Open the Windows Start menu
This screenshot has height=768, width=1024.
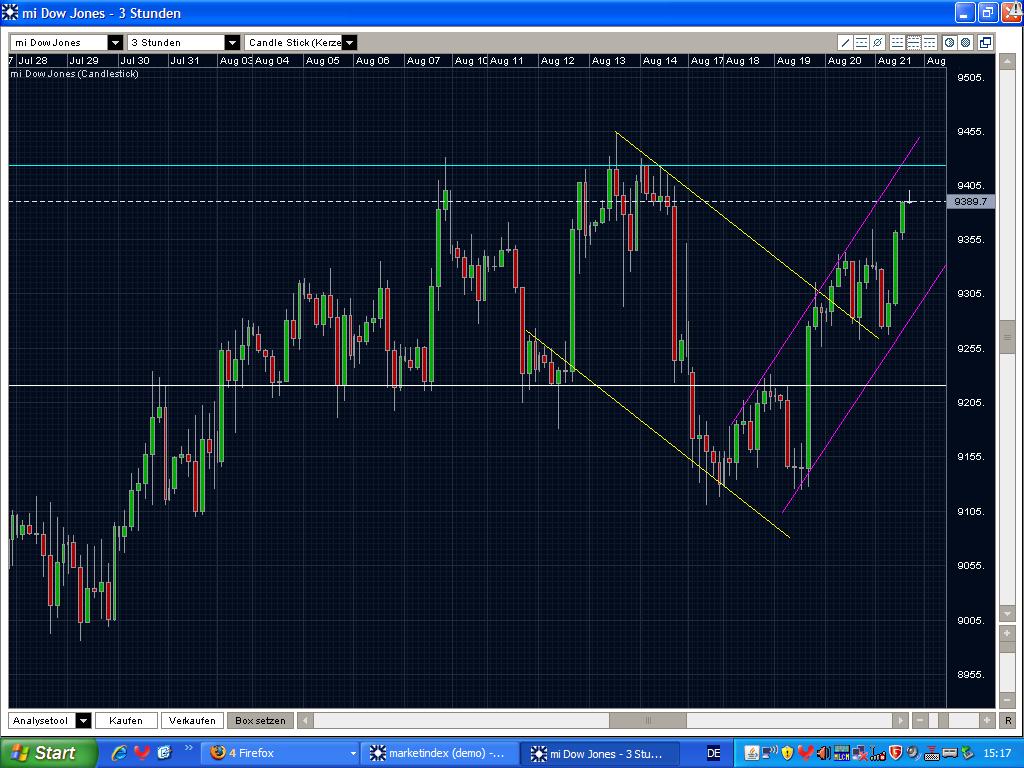coord(49,753)
